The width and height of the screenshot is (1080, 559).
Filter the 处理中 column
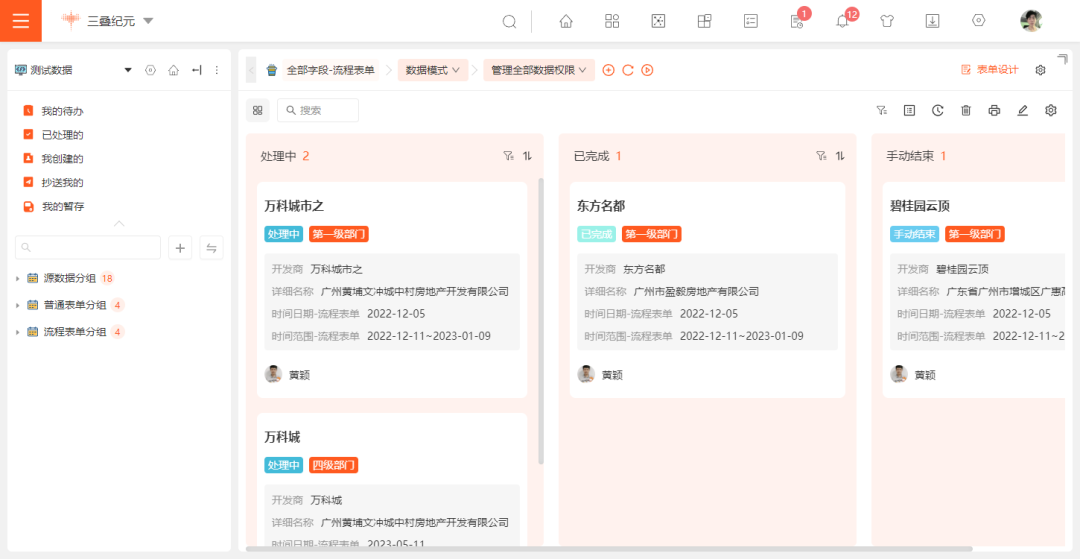pyautogui.click(x=508, y=156)
